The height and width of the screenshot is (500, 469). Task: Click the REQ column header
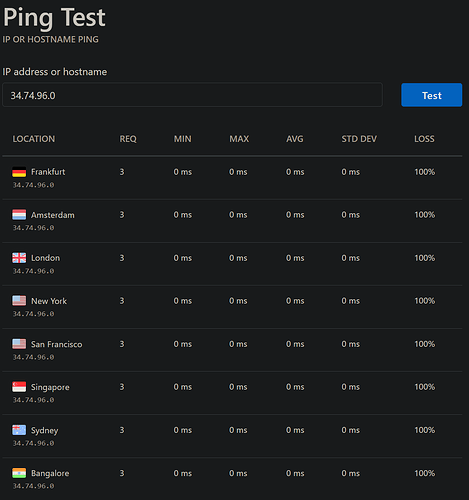128,139
